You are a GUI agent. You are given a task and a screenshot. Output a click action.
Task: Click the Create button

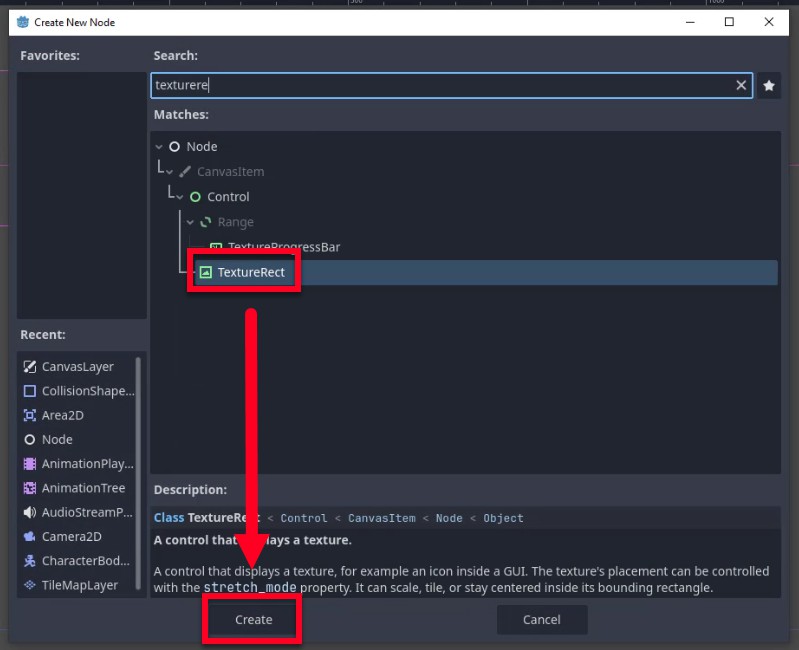coord(253,619)
